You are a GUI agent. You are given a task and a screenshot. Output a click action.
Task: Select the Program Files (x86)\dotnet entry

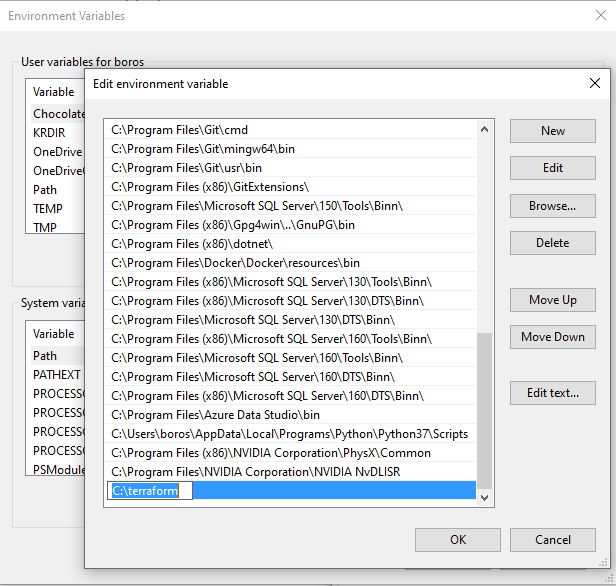[290, 244]
